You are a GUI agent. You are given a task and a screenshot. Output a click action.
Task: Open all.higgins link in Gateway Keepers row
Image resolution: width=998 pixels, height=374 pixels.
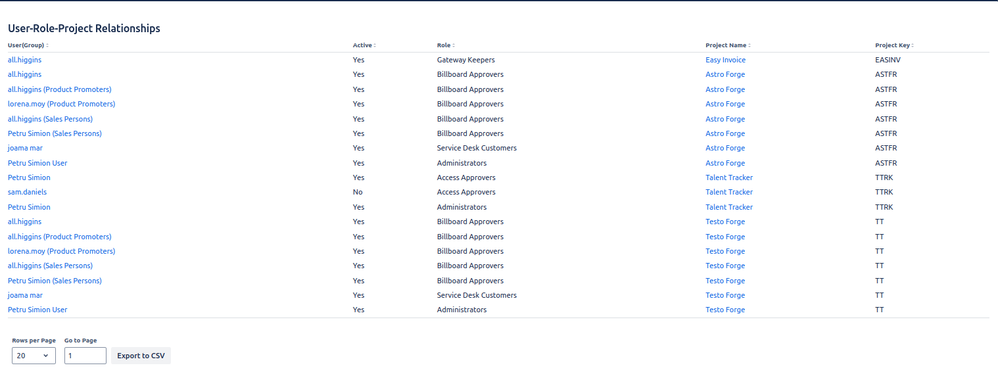coord(25,60)
